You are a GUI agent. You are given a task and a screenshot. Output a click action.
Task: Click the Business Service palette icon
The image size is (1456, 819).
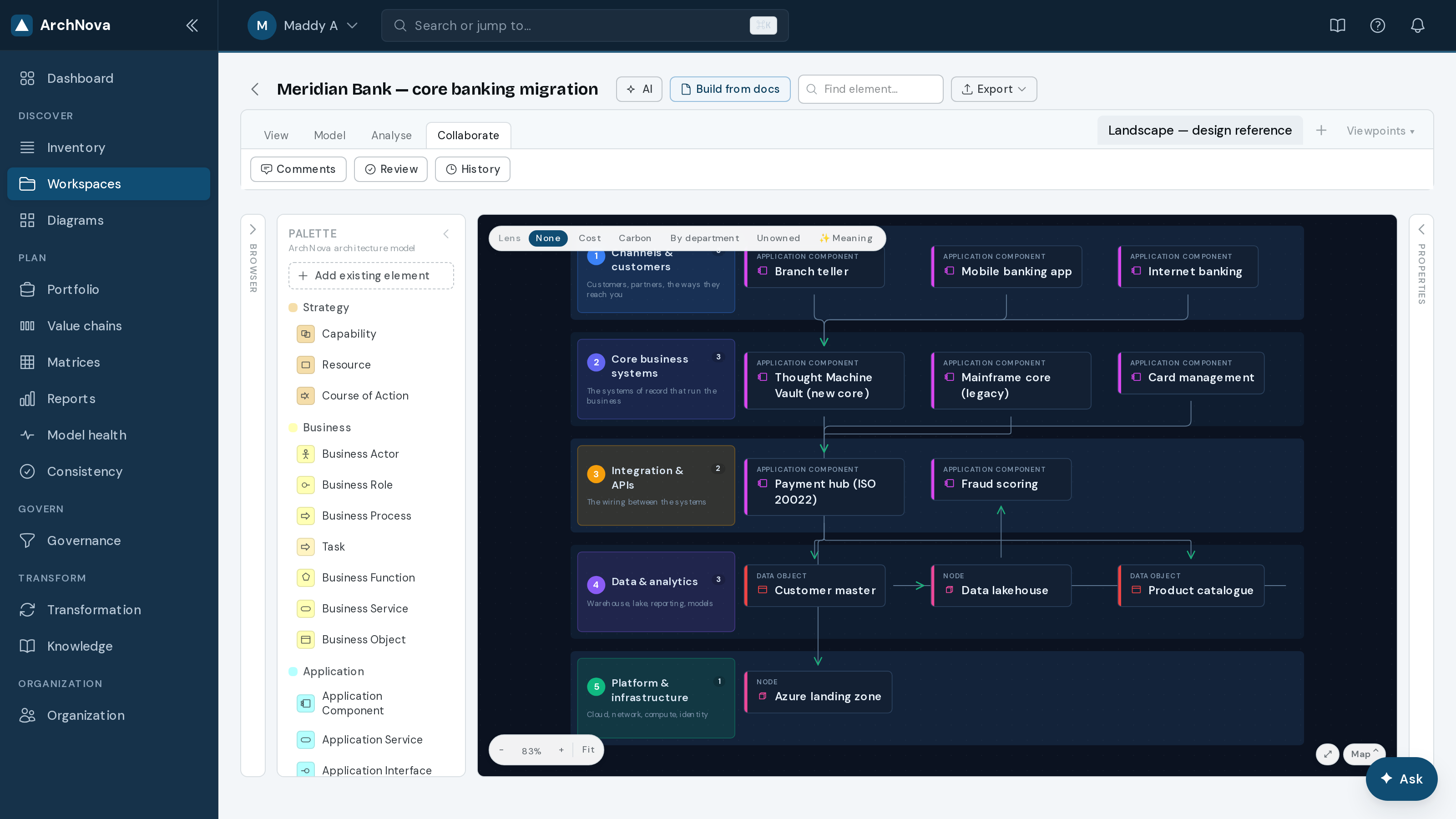306,609
